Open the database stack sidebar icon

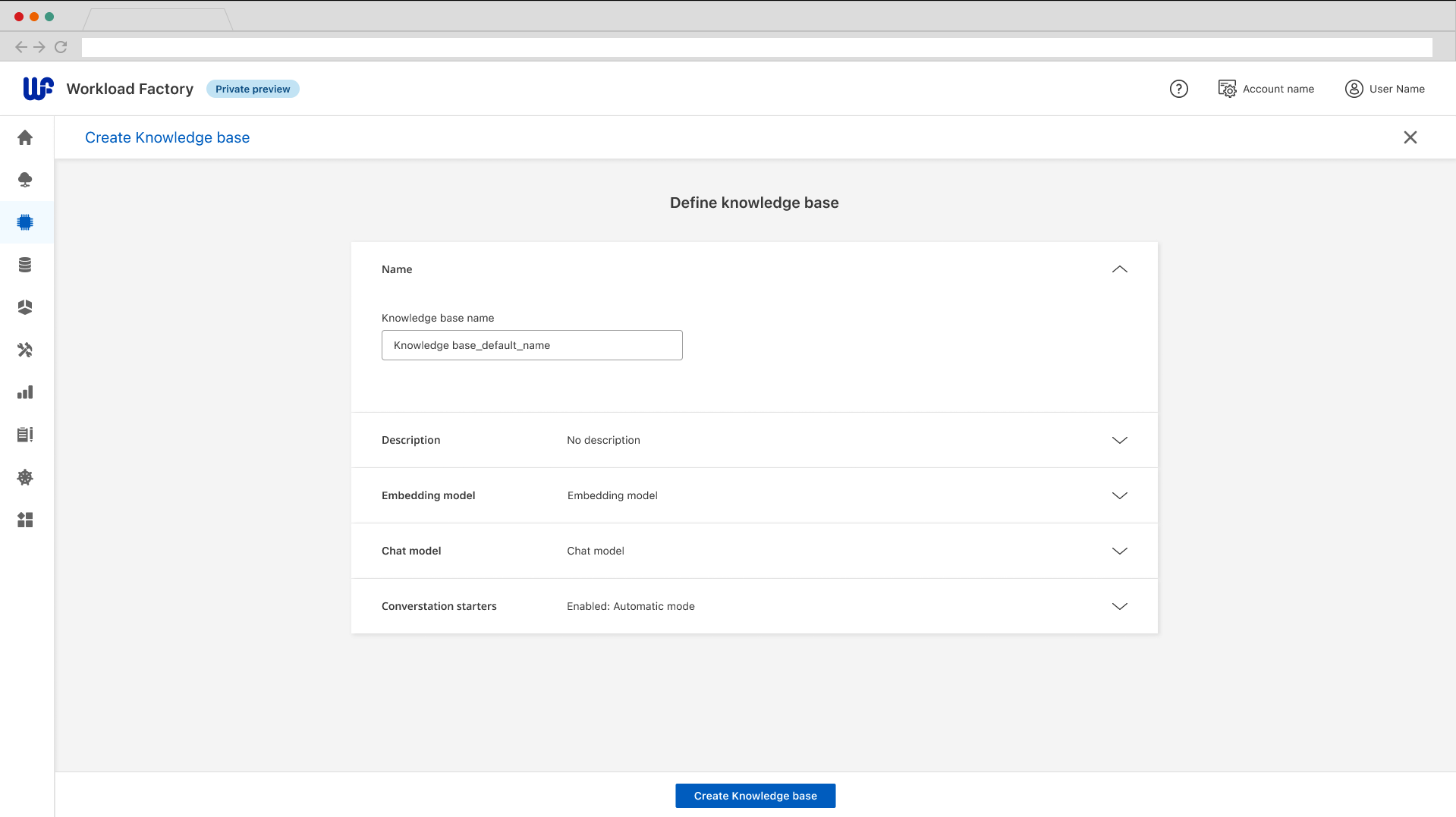[25, 265]
